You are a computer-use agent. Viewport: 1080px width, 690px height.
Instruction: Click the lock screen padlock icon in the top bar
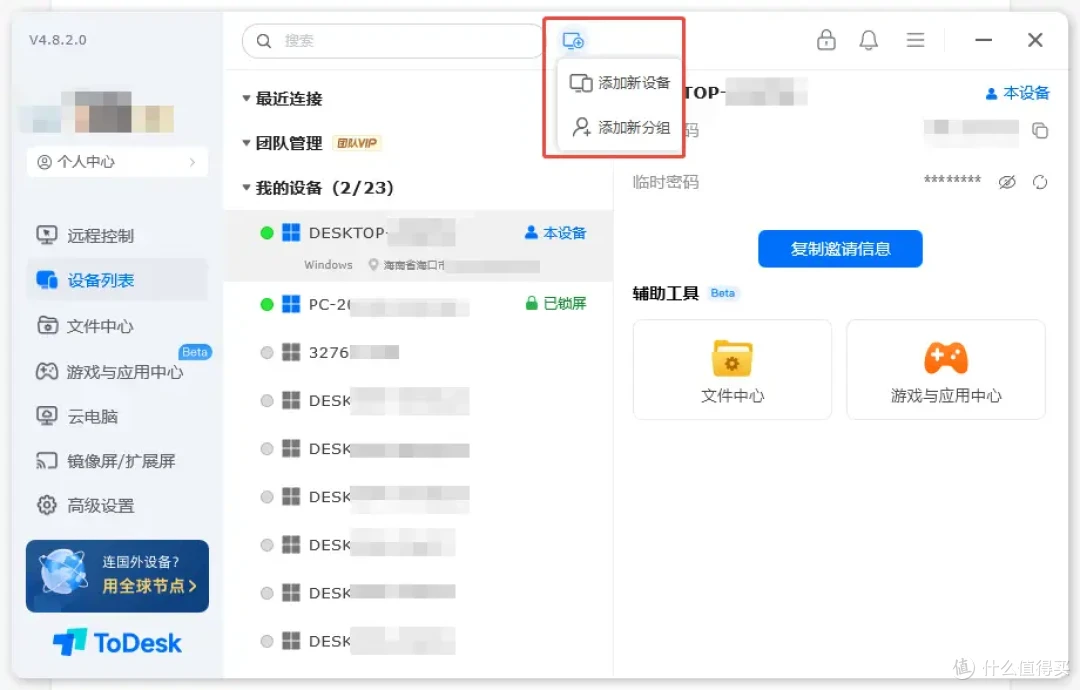826,40
